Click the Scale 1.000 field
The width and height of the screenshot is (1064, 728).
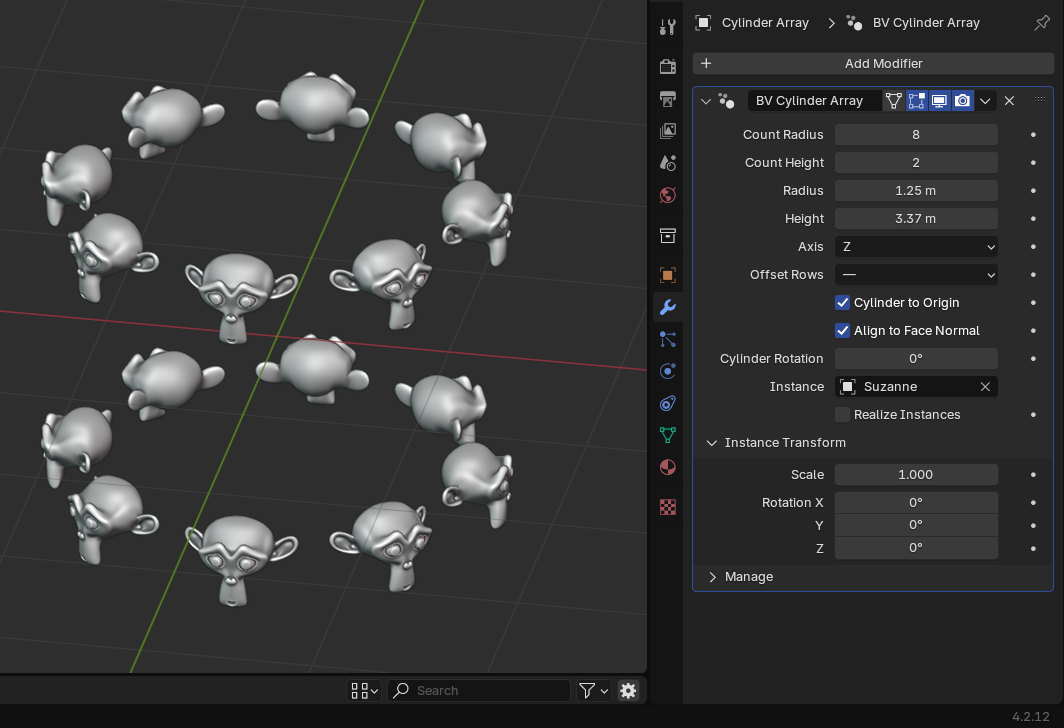point(916,474)
